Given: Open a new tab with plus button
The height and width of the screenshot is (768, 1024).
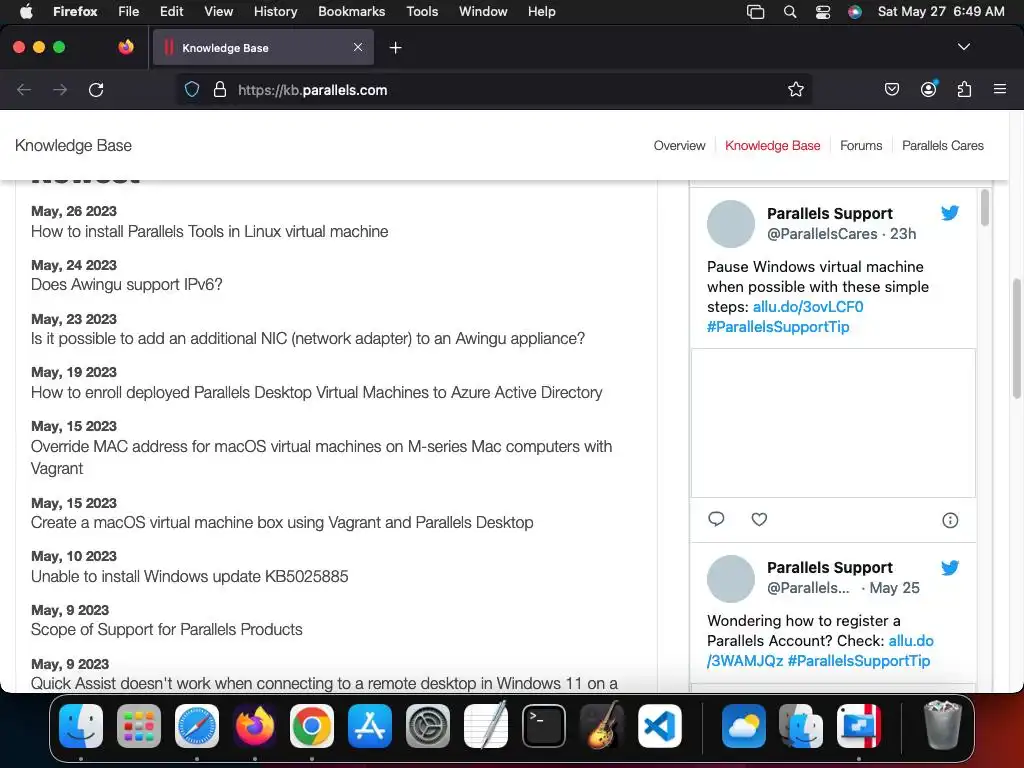Looking at the screenshot, I should pyautogui.click(x=395, y=48).
